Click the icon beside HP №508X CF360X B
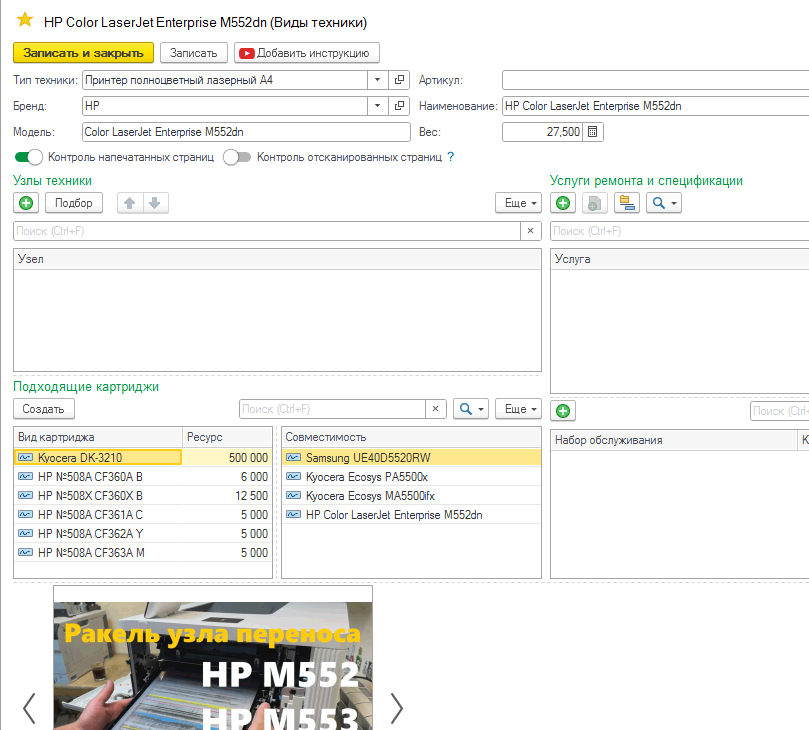The height and width of the screenshot is (730, 809). point(25,496)
